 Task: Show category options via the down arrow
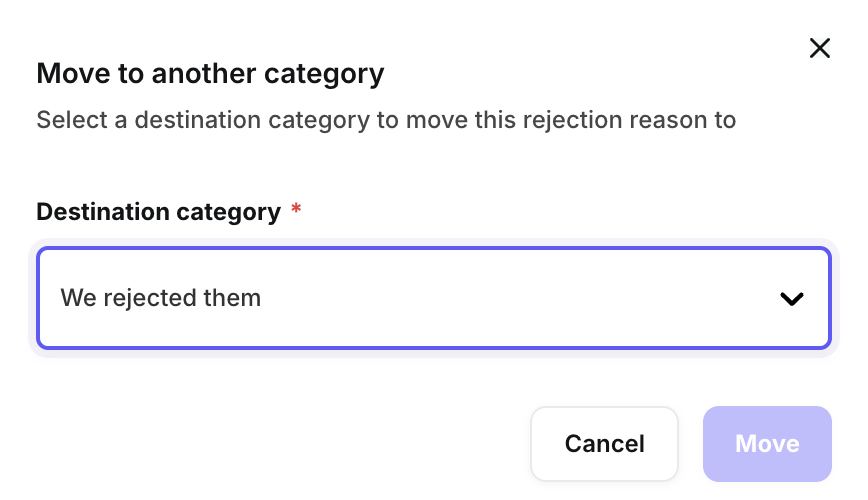tap(792, 298)
